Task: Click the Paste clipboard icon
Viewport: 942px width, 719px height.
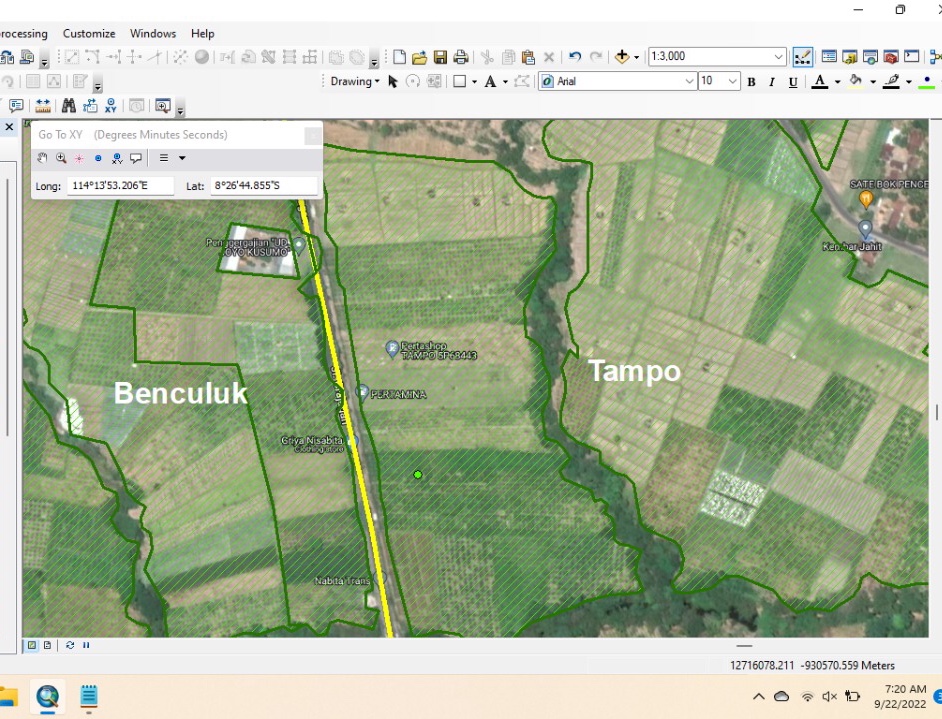Action: [x=528, y=57]
